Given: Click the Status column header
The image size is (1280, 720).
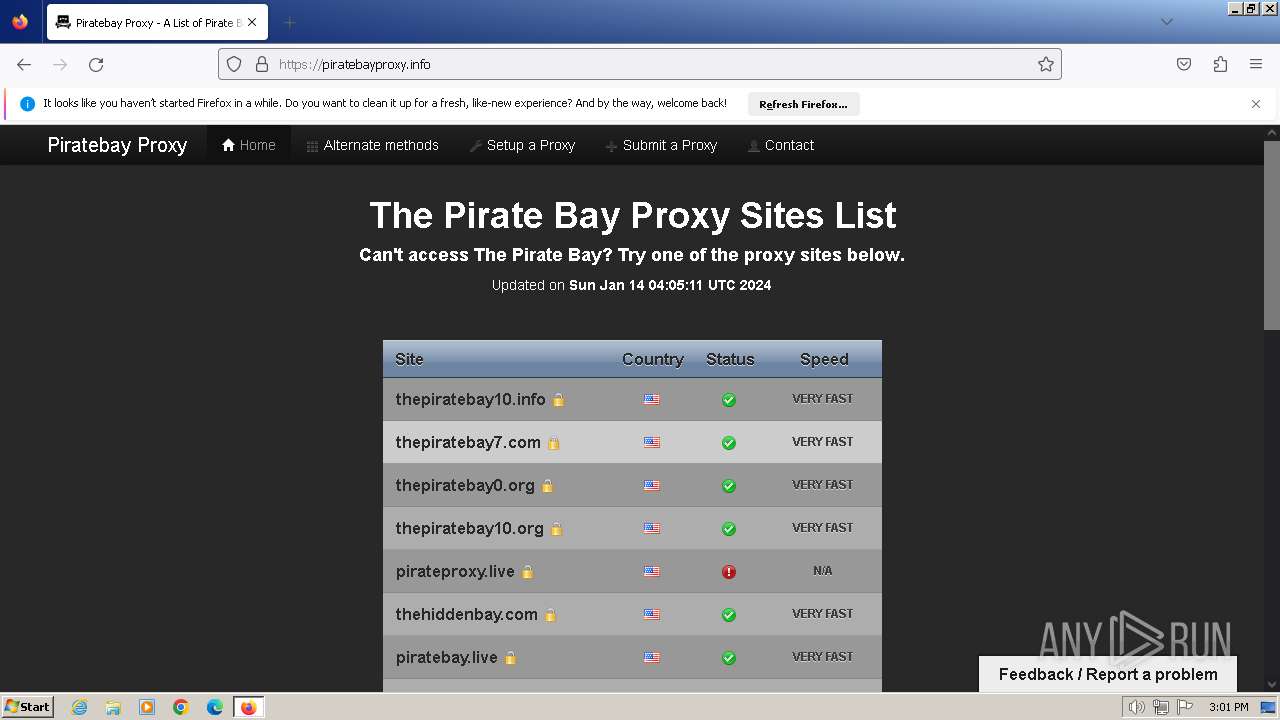Looking at the screenshot, I should (730, 359).
